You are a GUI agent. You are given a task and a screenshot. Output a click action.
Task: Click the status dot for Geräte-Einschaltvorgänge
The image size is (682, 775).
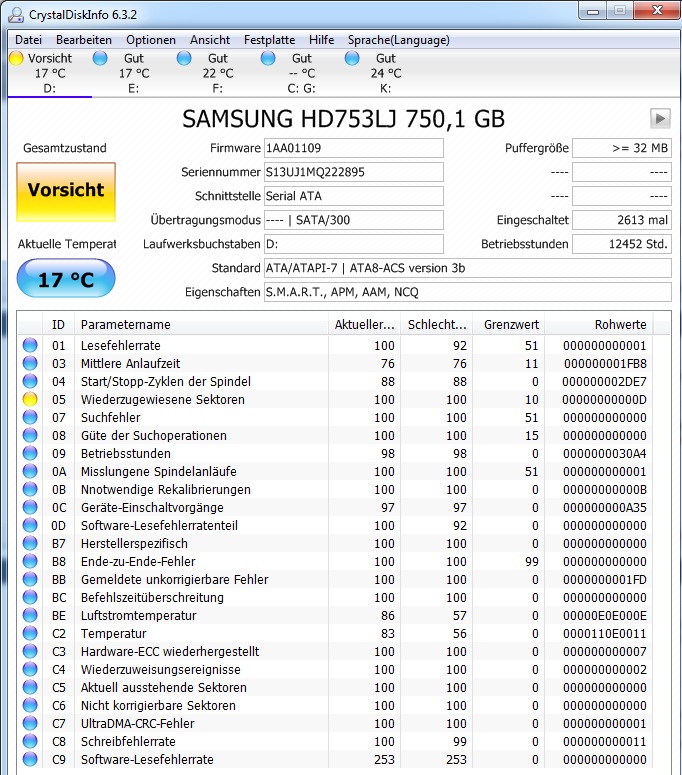pyautogui.click(x=30, y=507)
